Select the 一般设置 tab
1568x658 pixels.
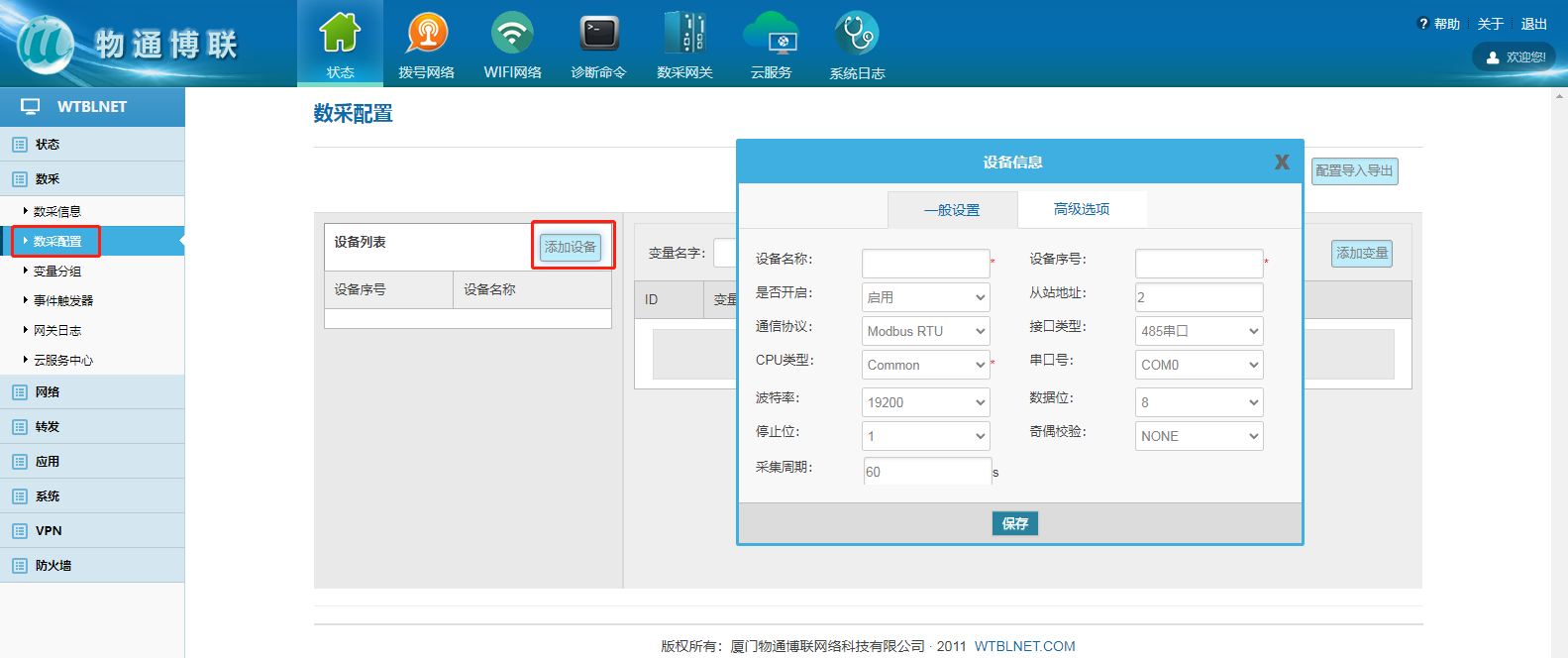[952, 210]
